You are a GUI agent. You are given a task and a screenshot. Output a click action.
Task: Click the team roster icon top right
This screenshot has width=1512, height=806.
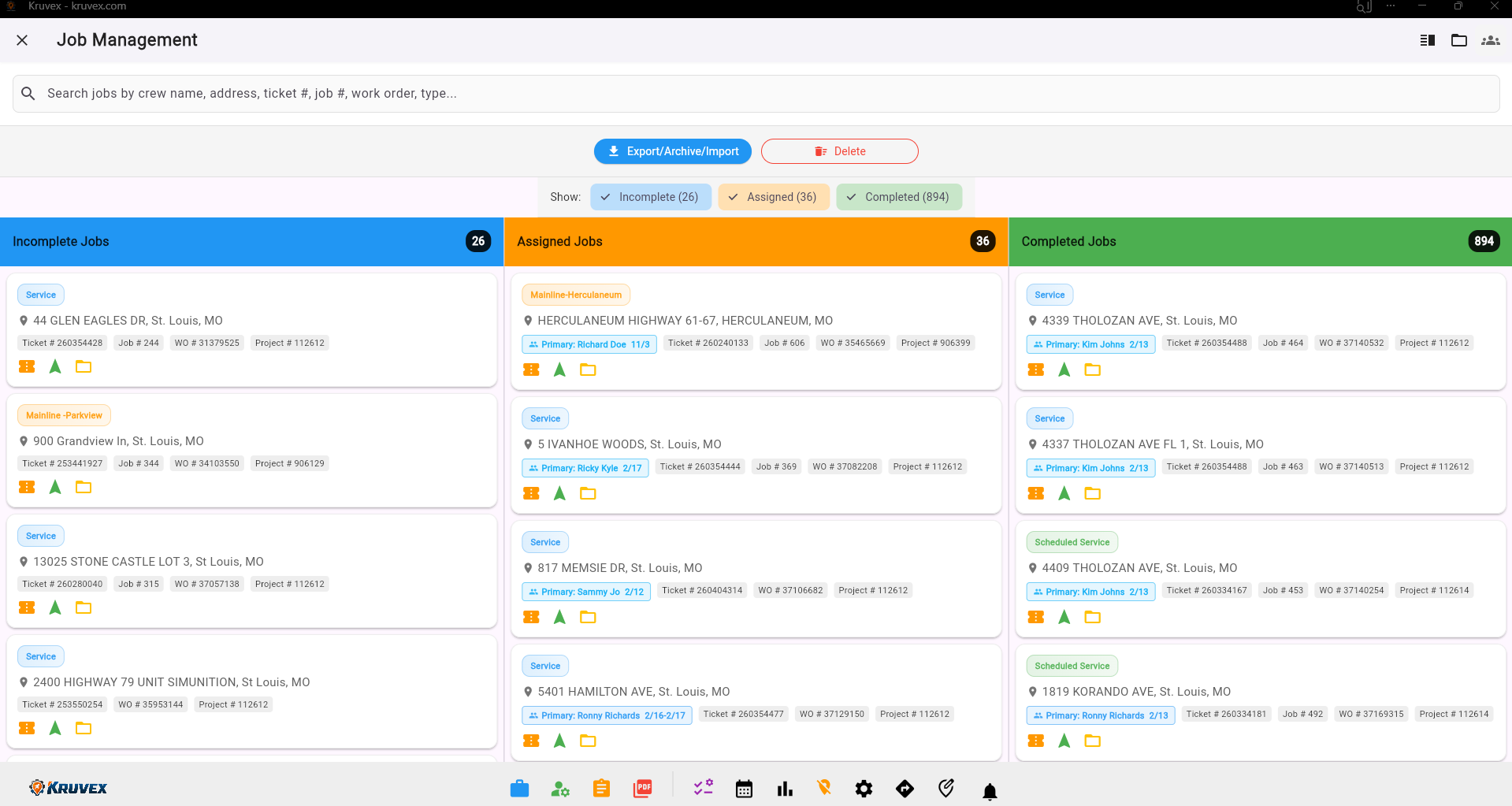click(1490, 40)
